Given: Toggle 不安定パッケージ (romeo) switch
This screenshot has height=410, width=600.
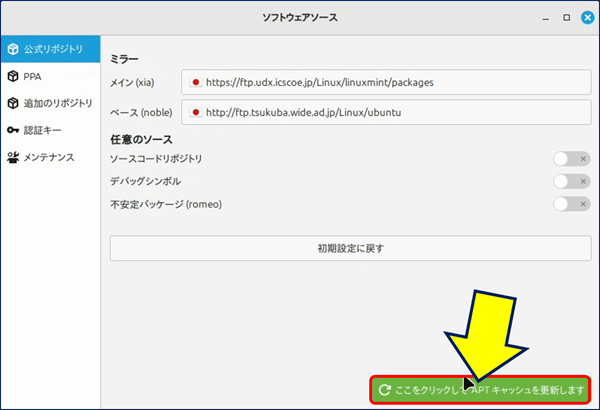Looking at the screenshot, I should coord(572,204).
